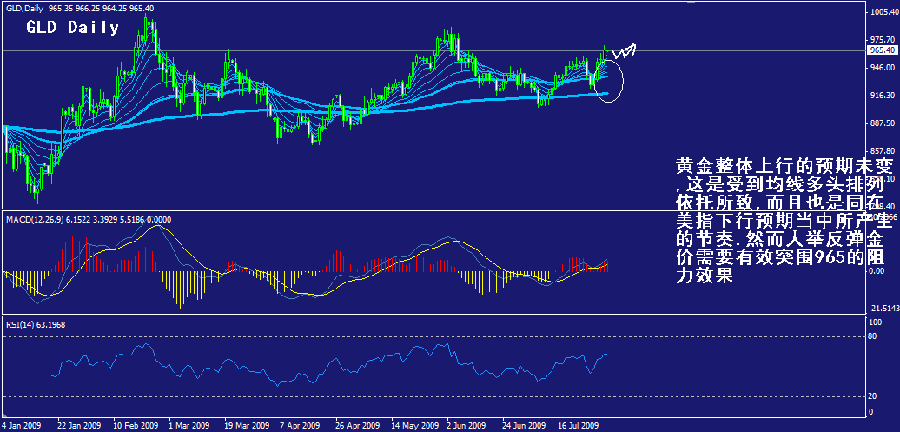The image size is (900, 432).
Task: Click the '7 Apr 2009' date label
Action: pyautogui.click(x=300, y=426)
